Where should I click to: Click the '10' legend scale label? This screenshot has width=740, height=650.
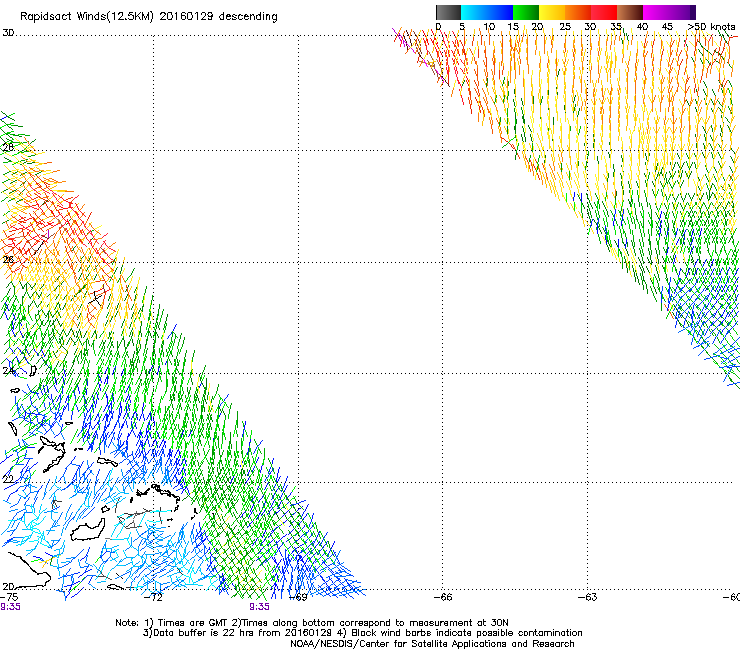489,27
